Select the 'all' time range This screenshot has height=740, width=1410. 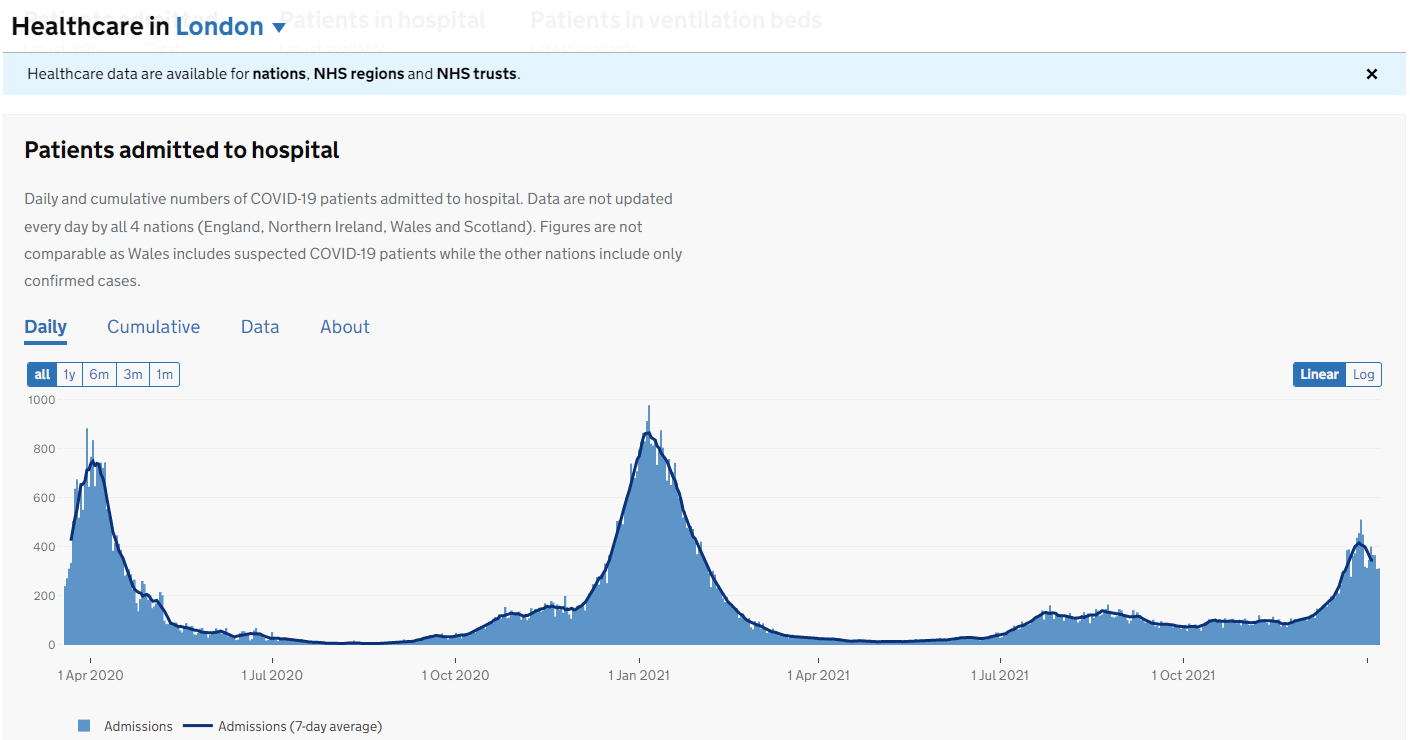(42, 375)
